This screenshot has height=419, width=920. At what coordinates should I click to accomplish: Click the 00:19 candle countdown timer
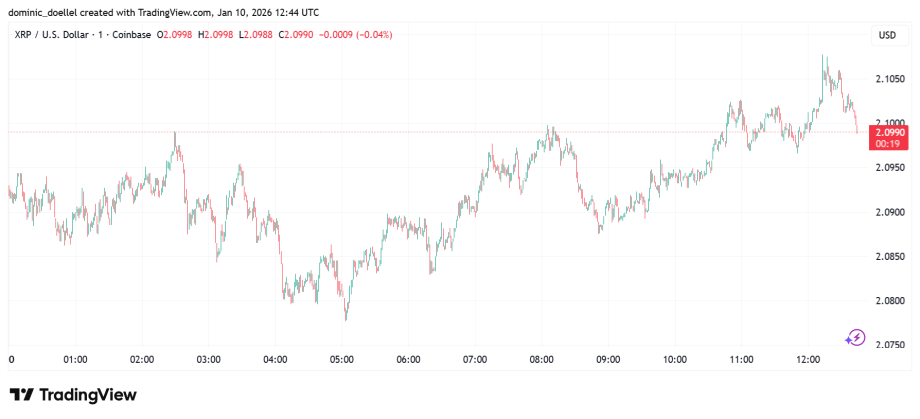pos(889,143)
